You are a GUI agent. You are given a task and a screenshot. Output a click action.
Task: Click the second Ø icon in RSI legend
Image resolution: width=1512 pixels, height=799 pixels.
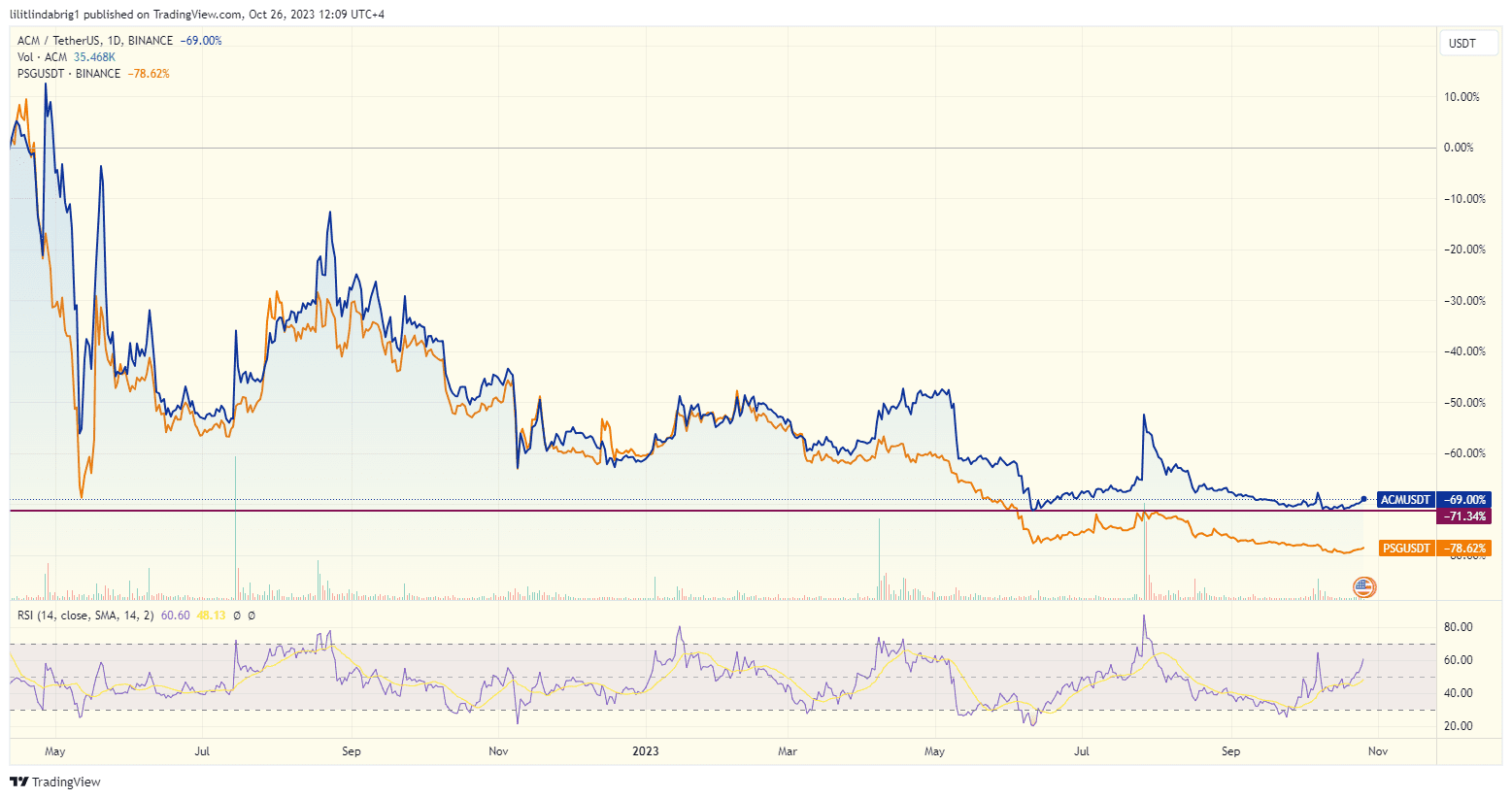[251, 615]
